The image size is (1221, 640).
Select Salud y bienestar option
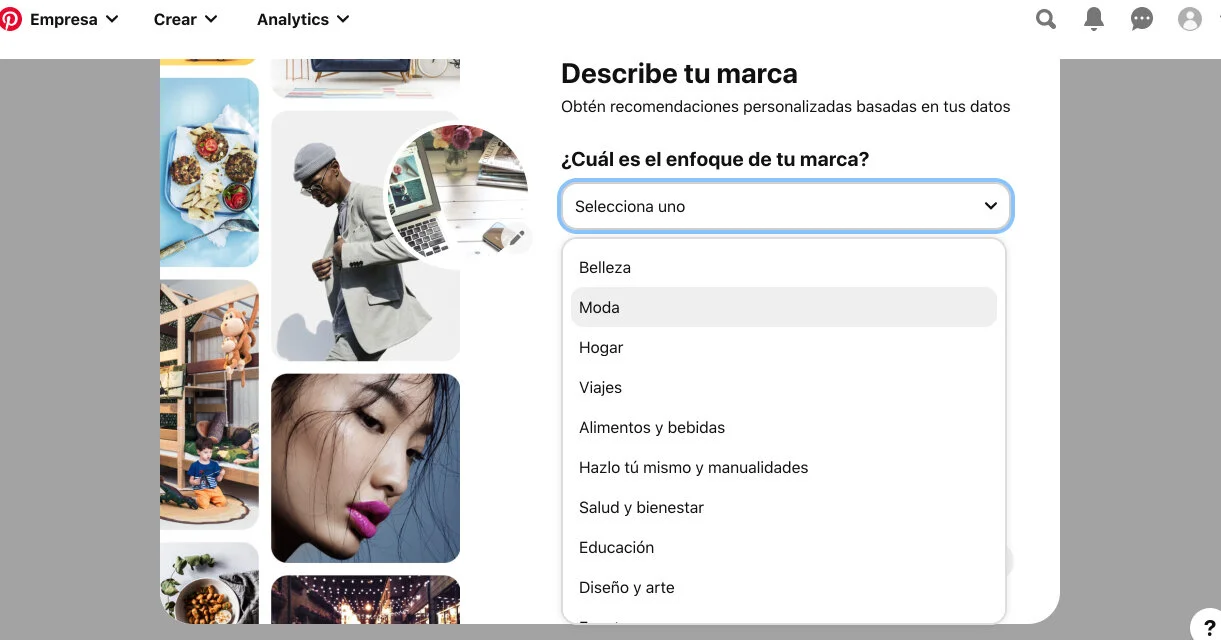(x=784, y=507)
